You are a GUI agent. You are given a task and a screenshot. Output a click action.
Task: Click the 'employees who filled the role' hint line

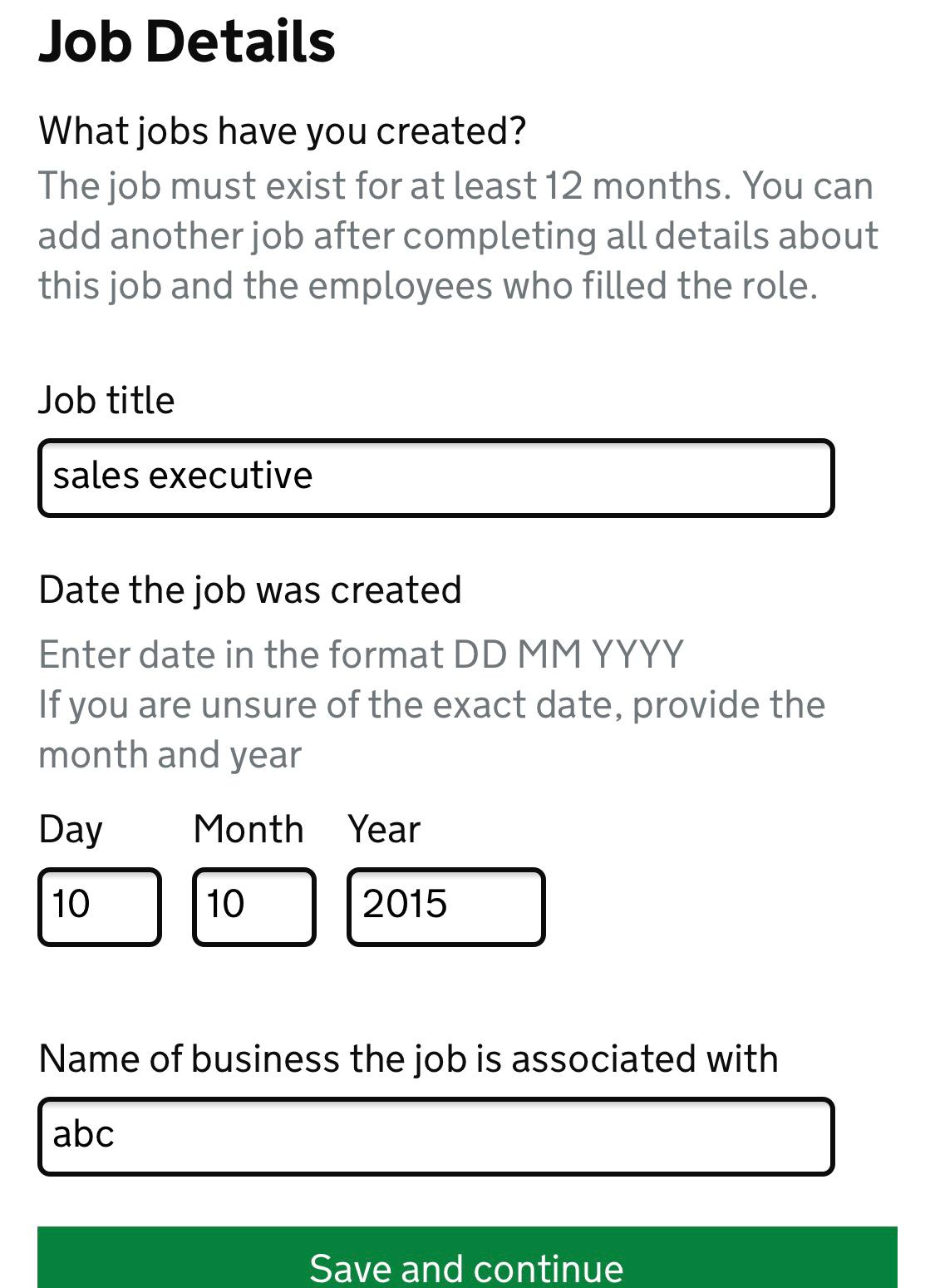click(428, 285)
